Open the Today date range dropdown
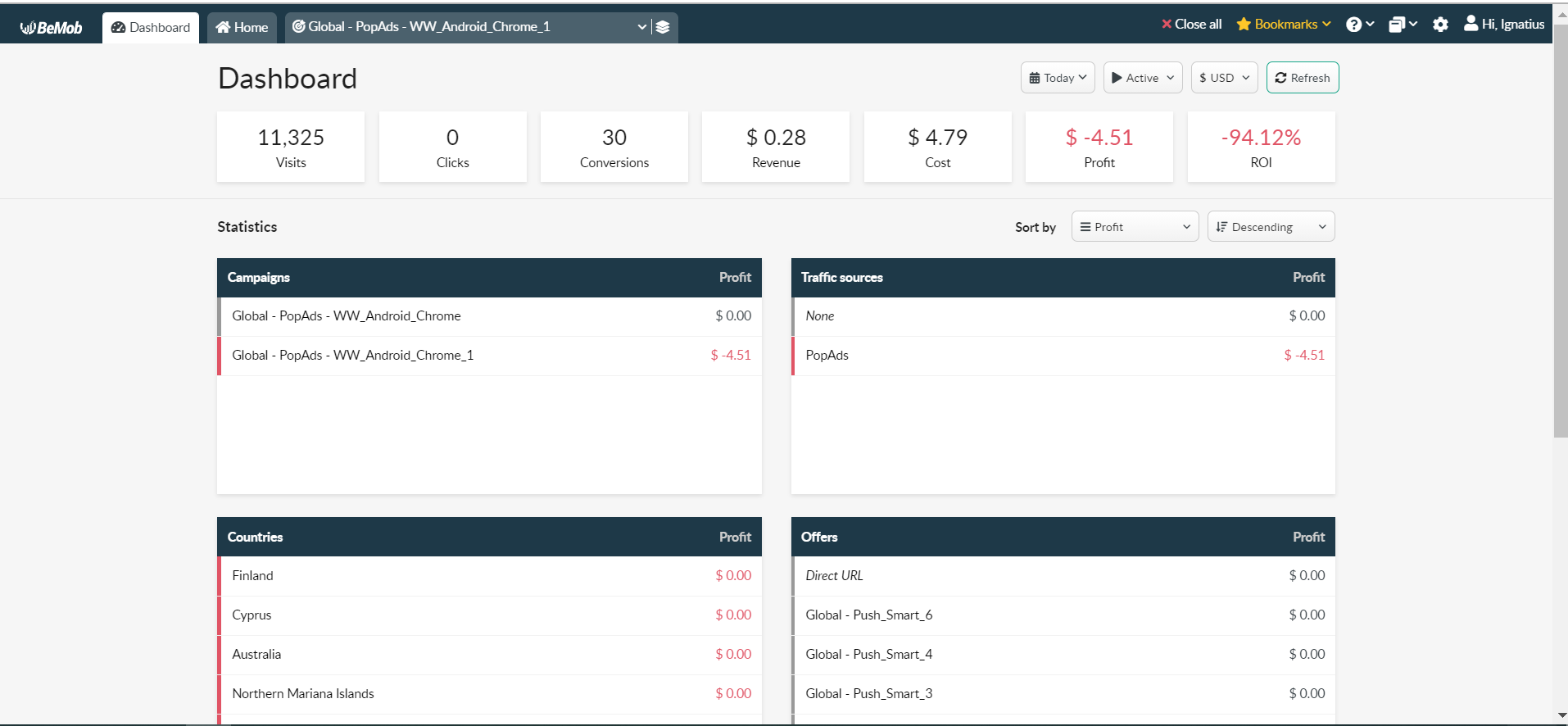Image resolution: width=1568 pixels, height=726 pixels. (1058, 78)
